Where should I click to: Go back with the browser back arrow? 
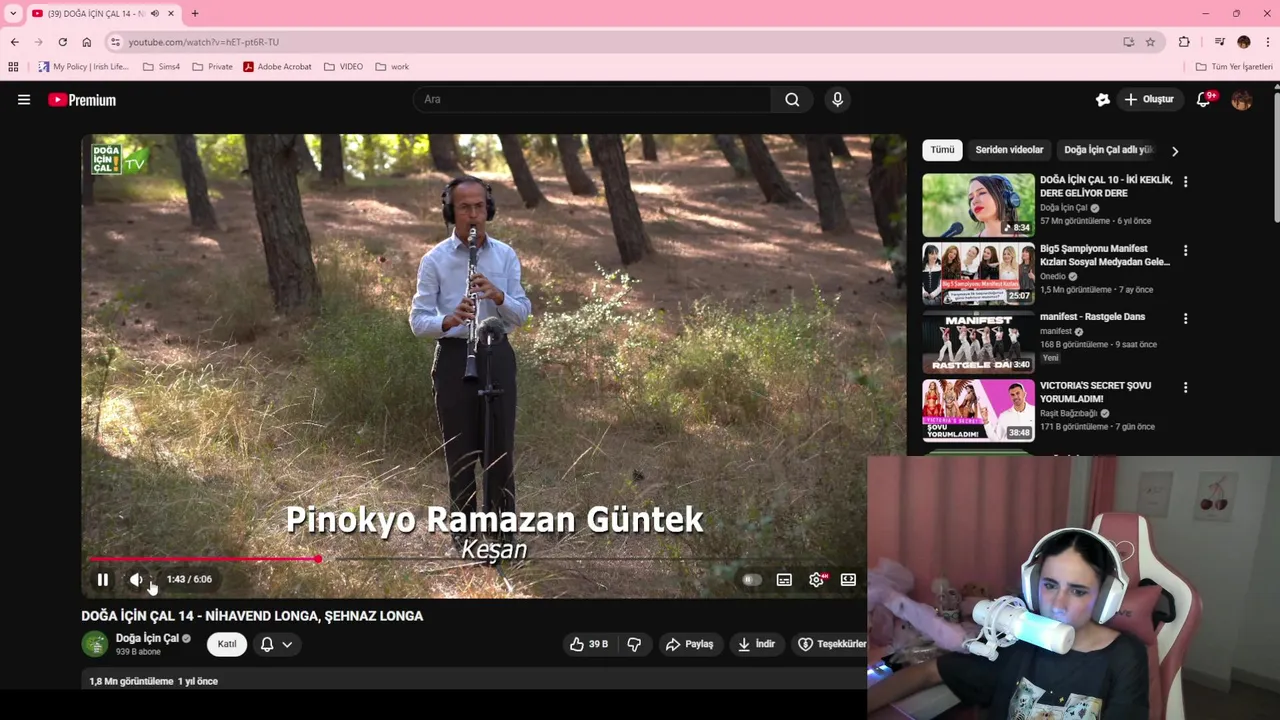14,42
